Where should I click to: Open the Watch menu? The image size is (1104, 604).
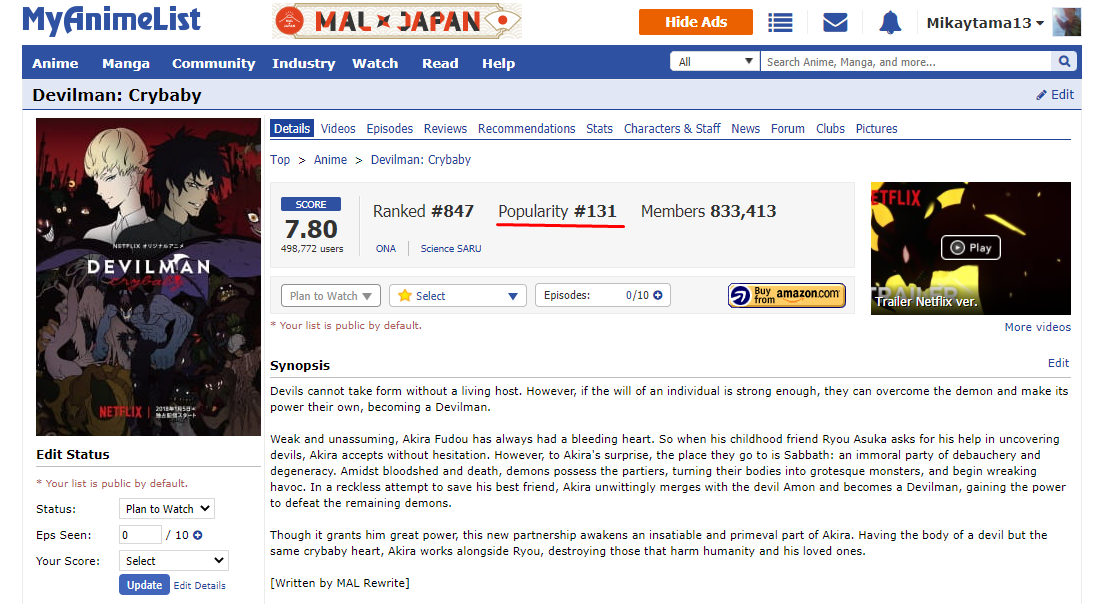coord(375,63)
